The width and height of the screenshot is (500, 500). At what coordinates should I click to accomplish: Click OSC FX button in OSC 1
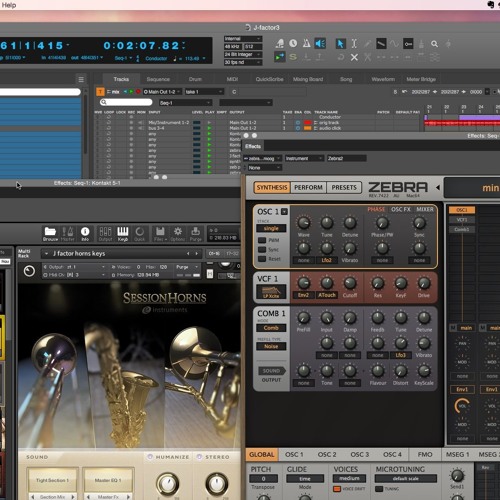coord(401,209)
